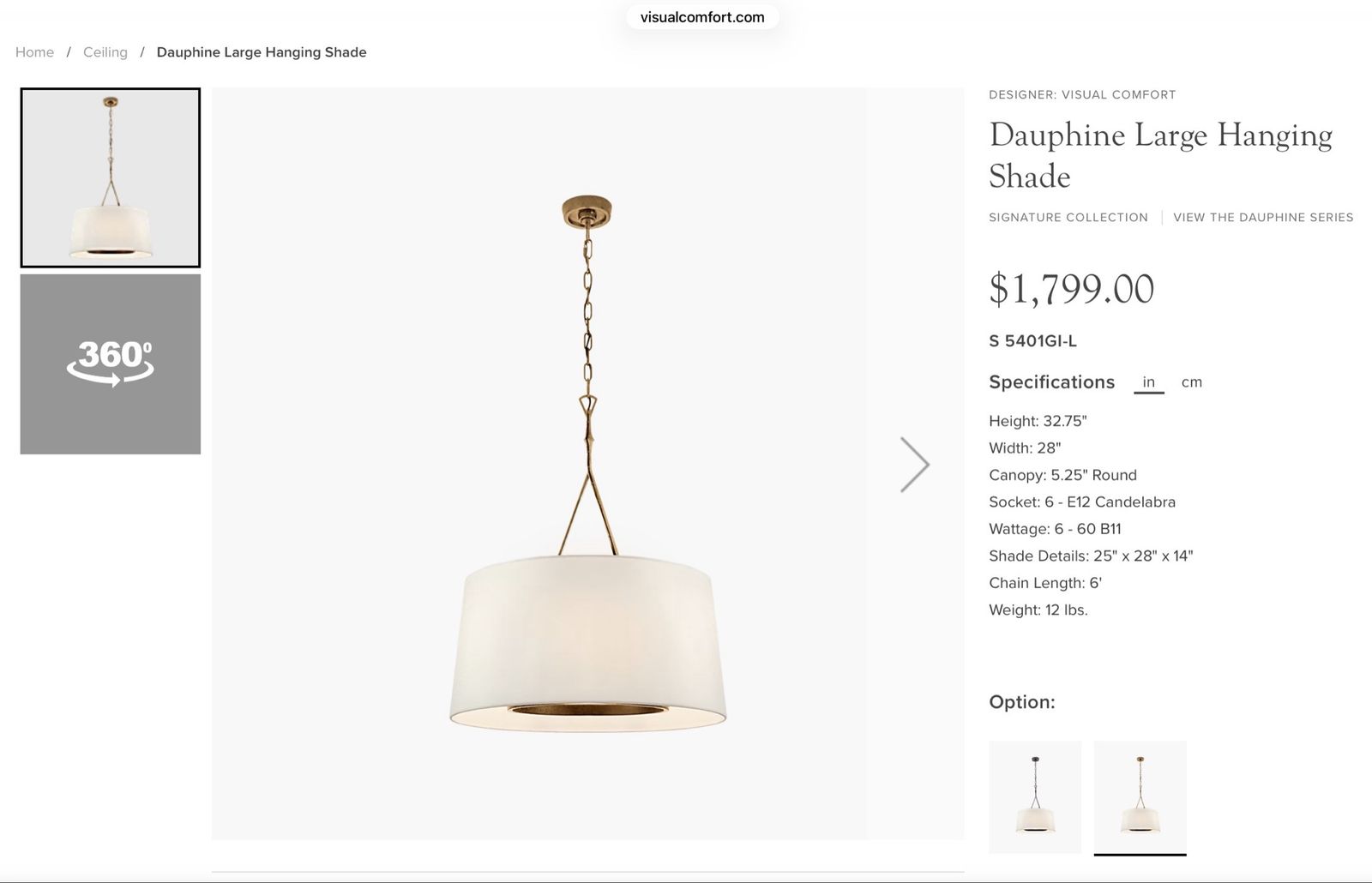Select the first product image thumbnail

[111, 177]
